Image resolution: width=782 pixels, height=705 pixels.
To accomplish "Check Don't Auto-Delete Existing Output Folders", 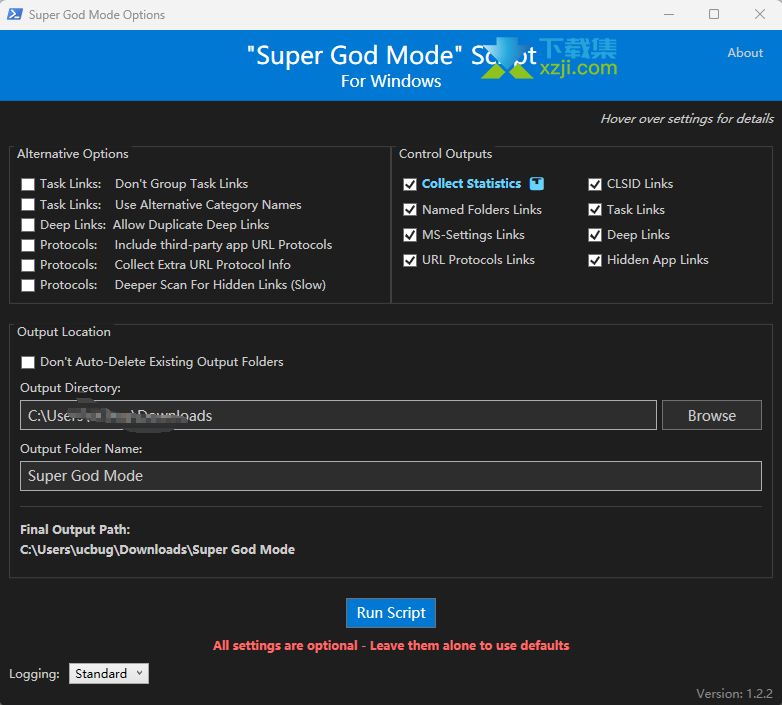I will tap(28, 362).
